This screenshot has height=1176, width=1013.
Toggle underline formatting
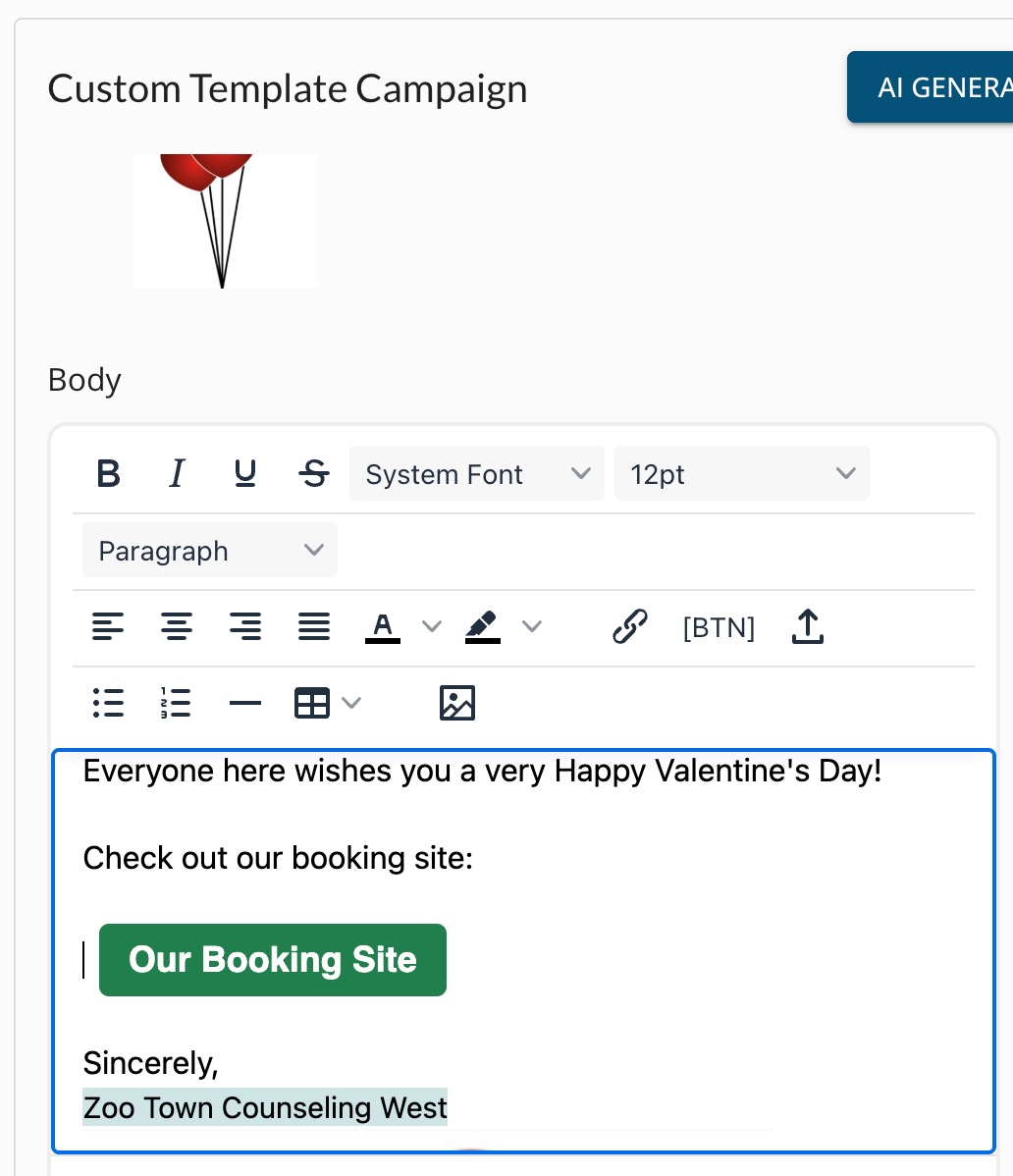(x=245, y=474)
